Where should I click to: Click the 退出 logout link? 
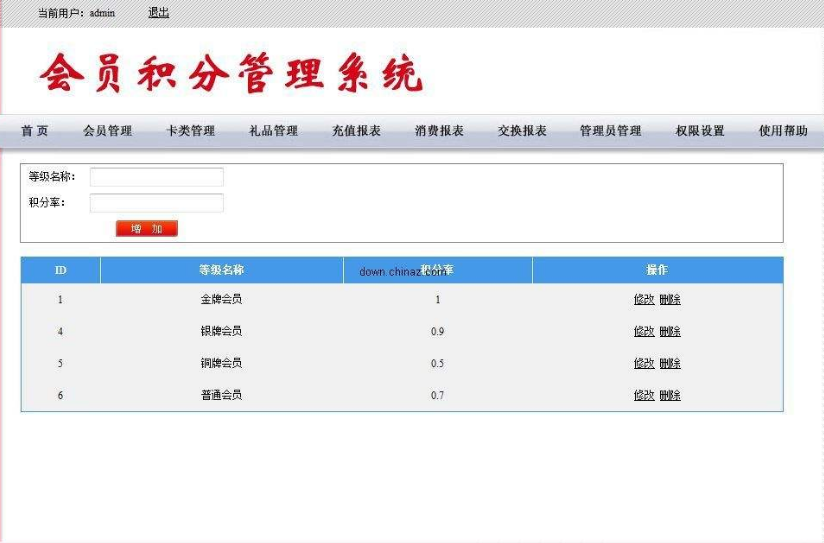pos(158,13)
